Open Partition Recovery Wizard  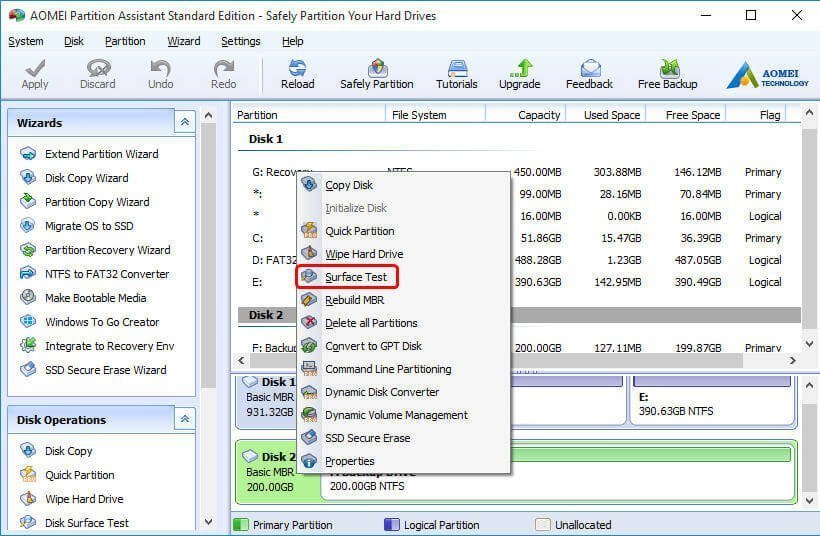click(x=107, y=250)
